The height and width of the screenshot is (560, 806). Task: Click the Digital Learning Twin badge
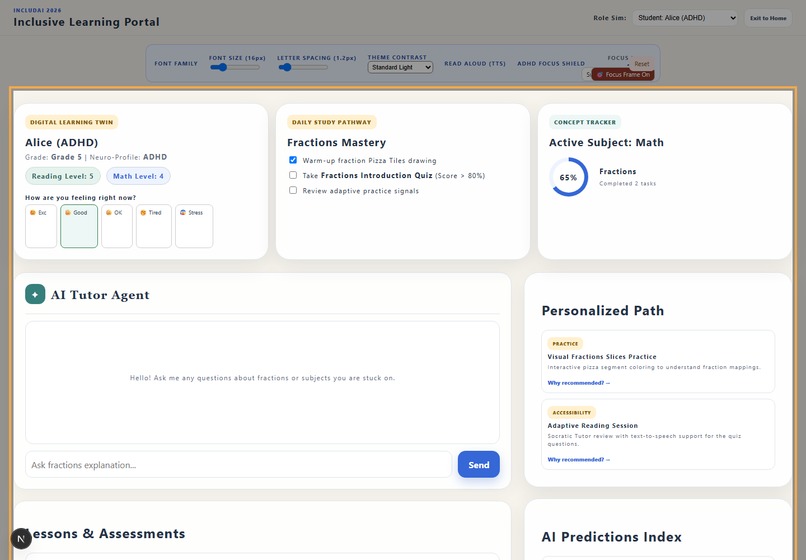click(x=71, y=122)
